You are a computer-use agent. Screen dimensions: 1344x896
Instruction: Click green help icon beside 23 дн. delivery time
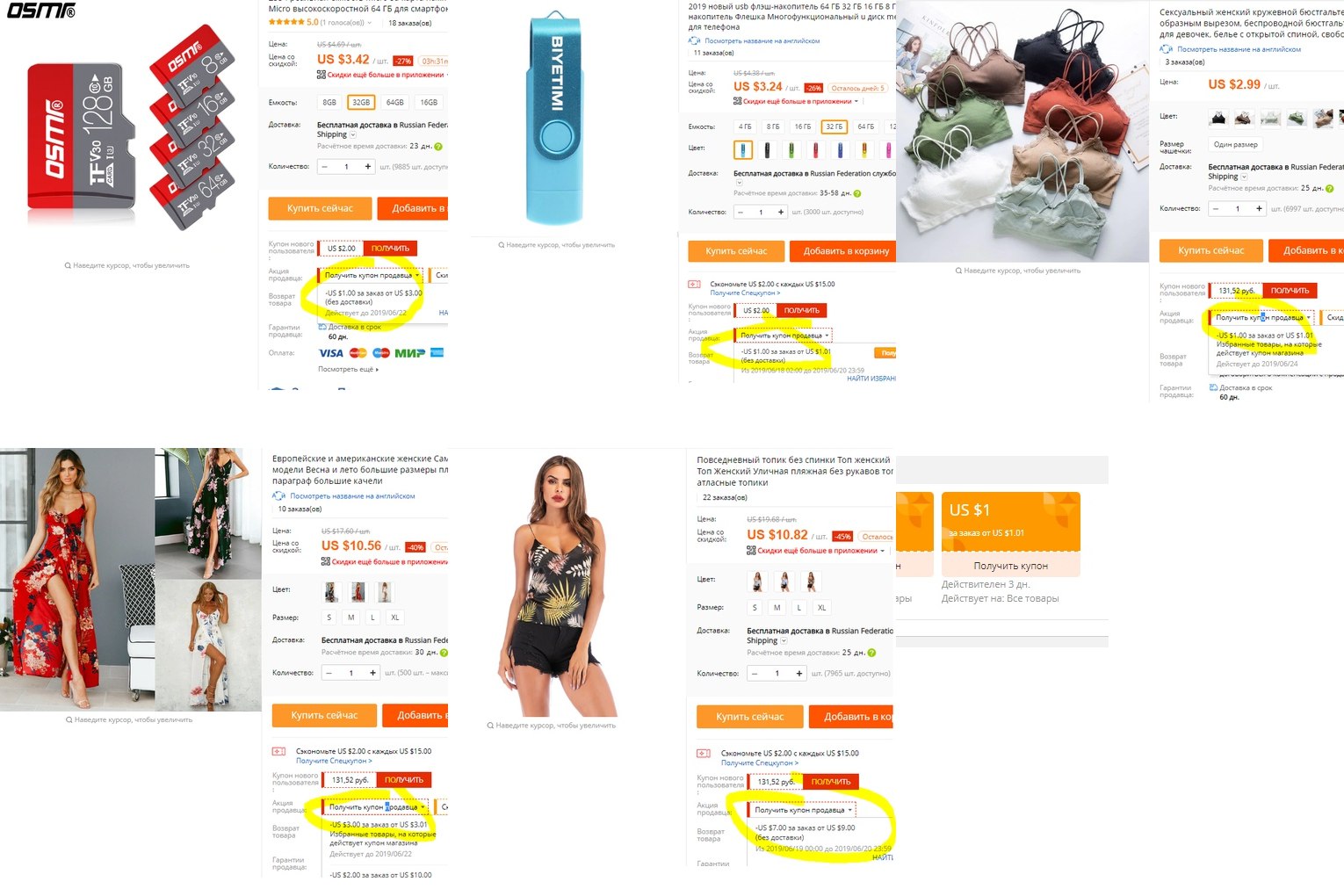[438, 147]
